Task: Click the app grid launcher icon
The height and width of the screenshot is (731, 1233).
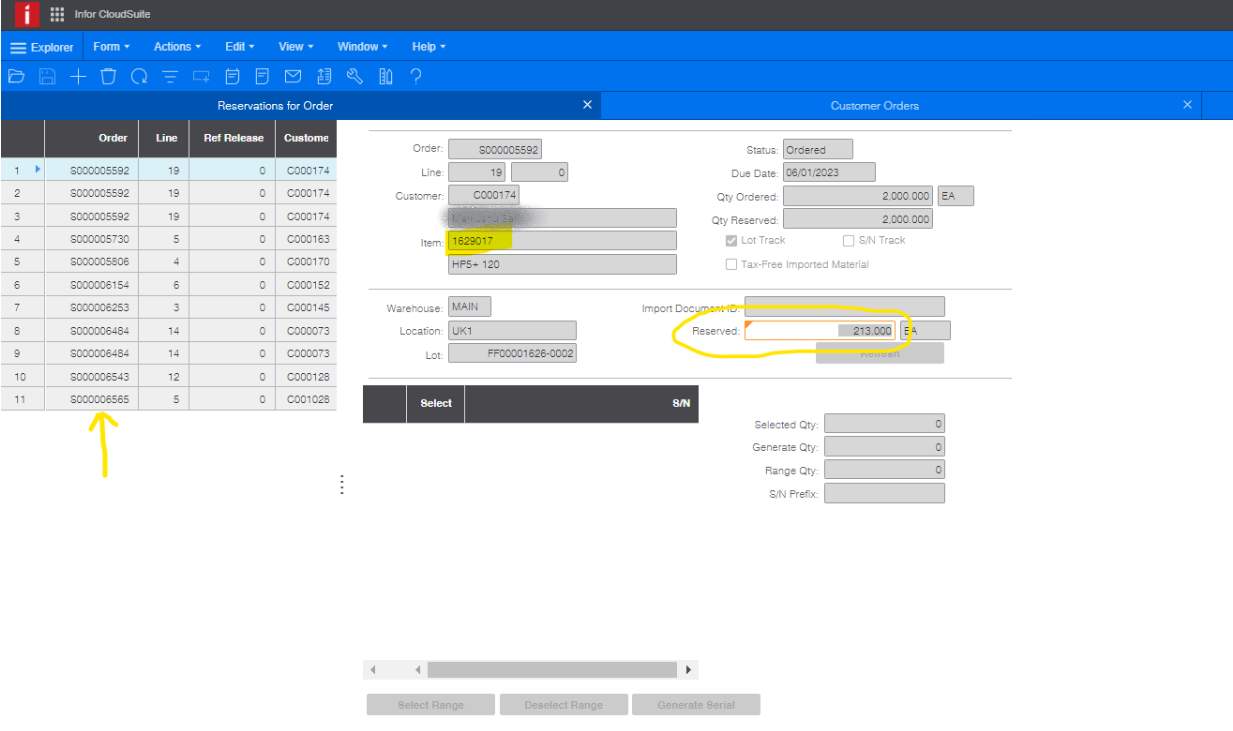Action: 57,15
